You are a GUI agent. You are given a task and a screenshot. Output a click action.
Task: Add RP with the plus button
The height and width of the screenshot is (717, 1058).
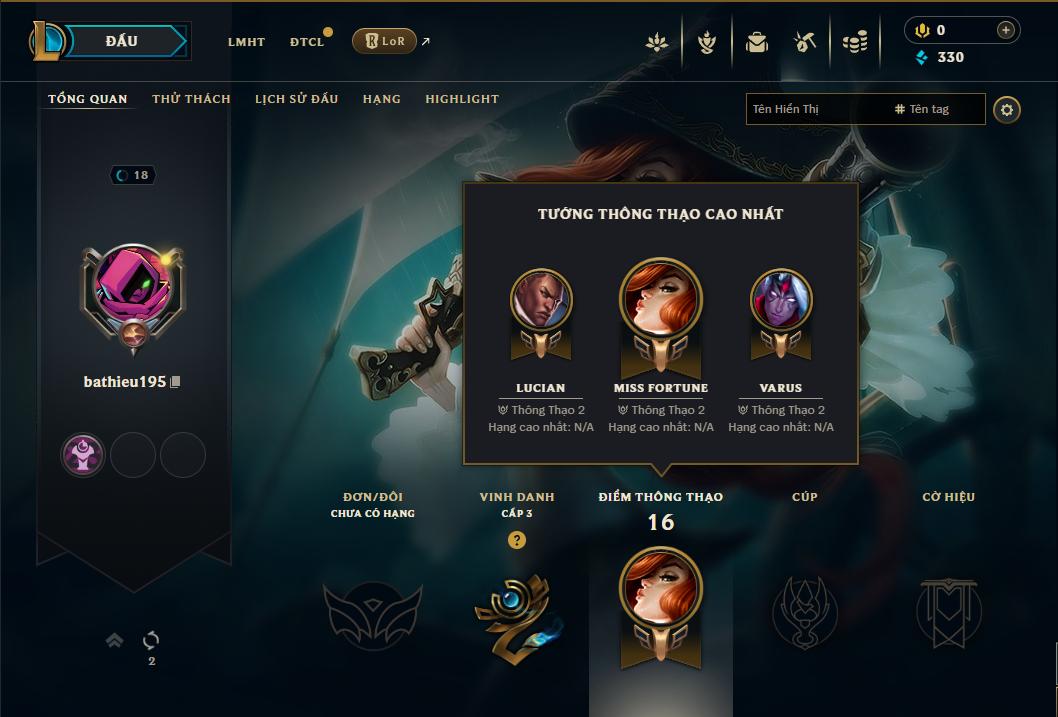(1005, 30)
